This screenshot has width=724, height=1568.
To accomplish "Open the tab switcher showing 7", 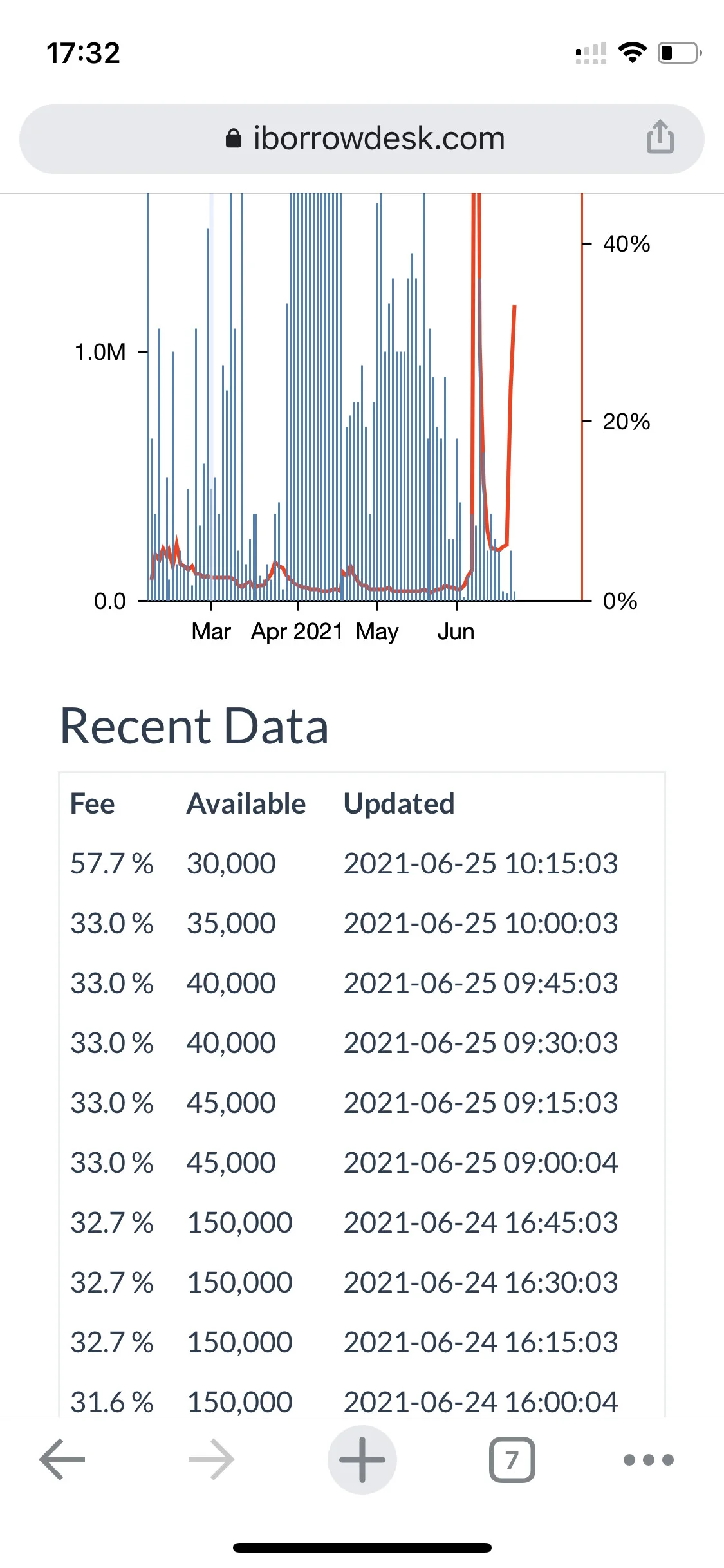I will pyautogui.click(x=512, y=1459).
